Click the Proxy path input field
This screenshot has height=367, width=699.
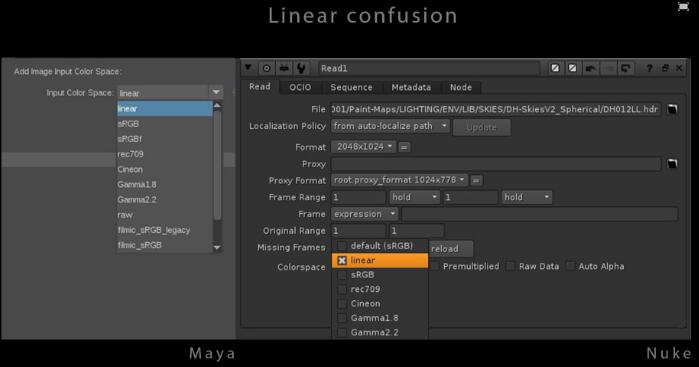tap(496, 164)
